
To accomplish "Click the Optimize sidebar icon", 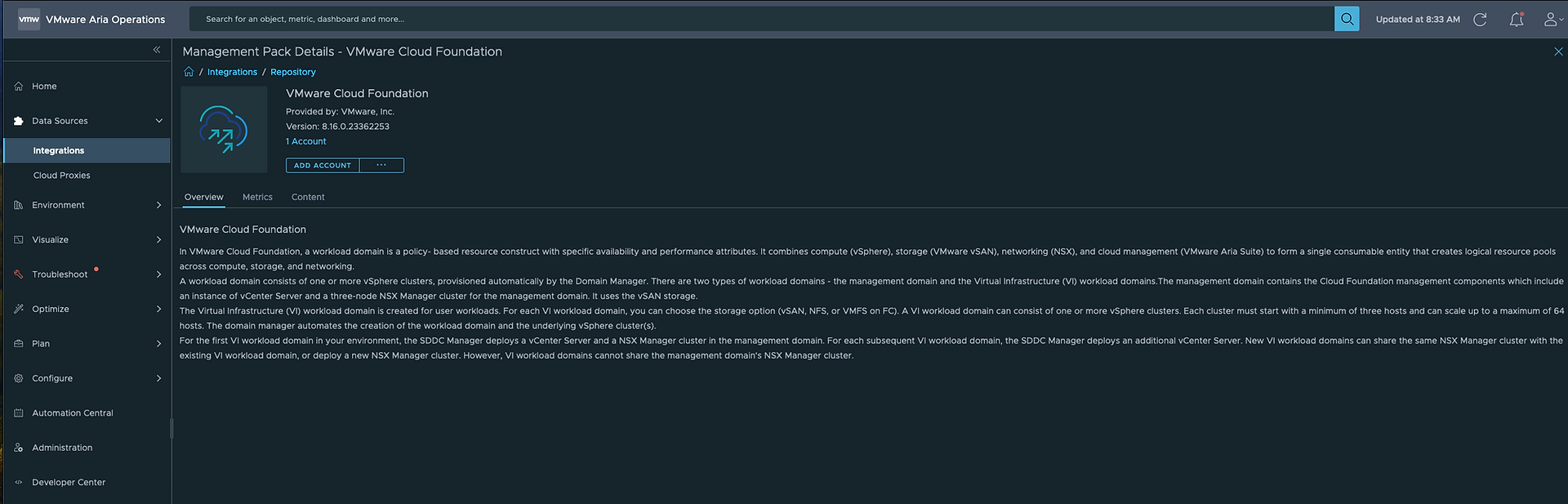I will tap(19, 309).
